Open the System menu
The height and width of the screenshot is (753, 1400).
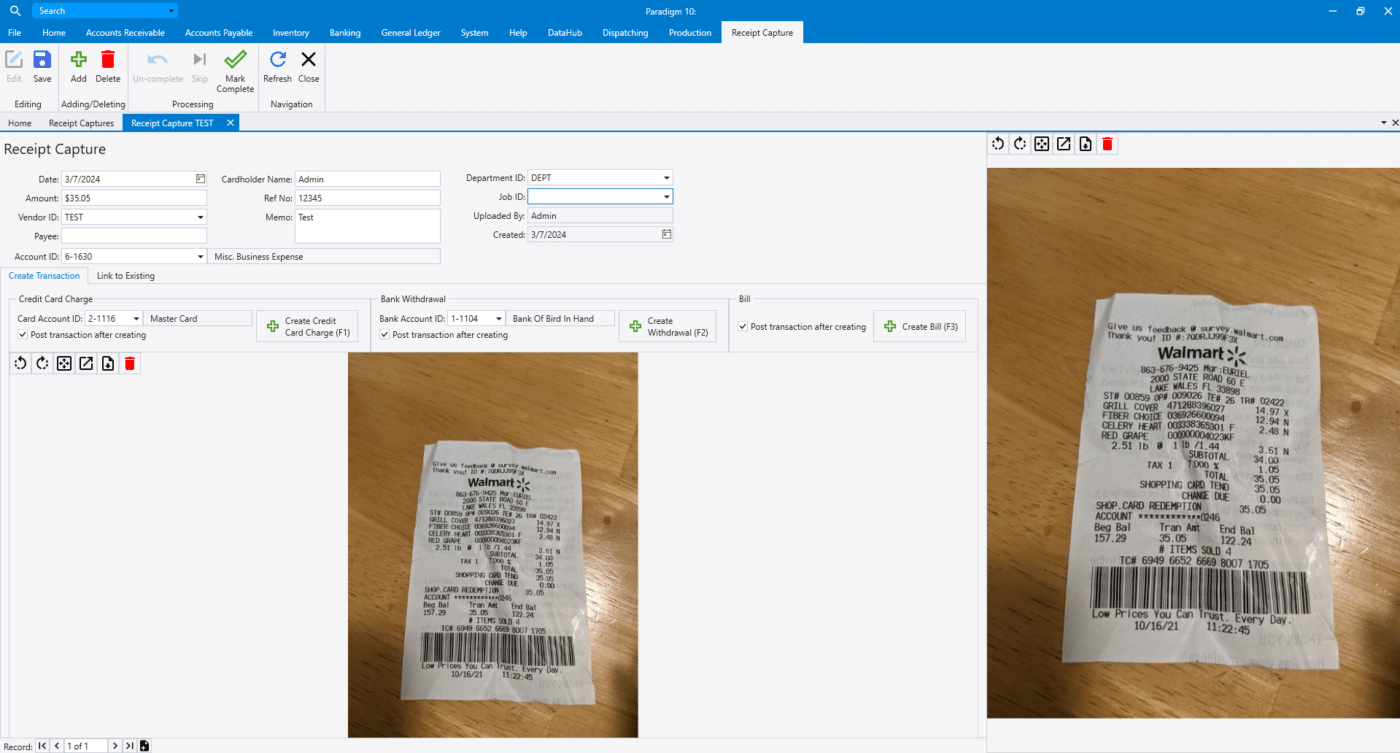tap(475, 33)
